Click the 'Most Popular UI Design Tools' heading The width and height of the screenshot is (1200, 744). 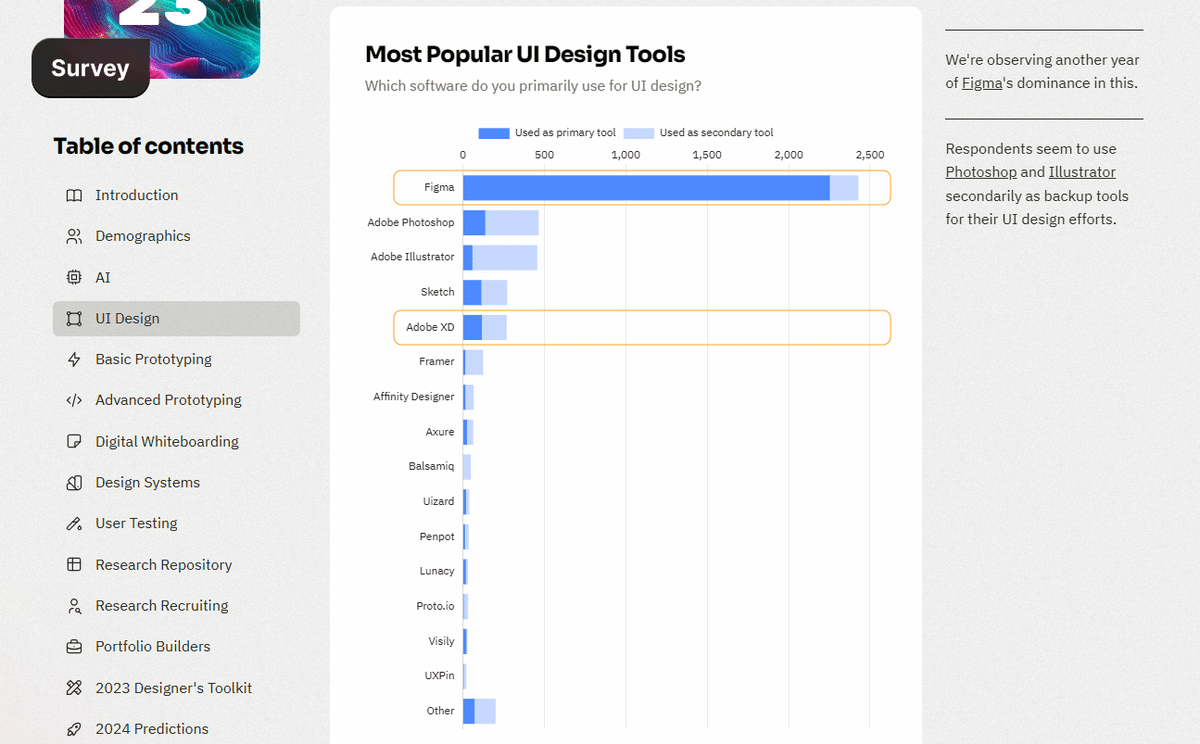coord(525,54)
